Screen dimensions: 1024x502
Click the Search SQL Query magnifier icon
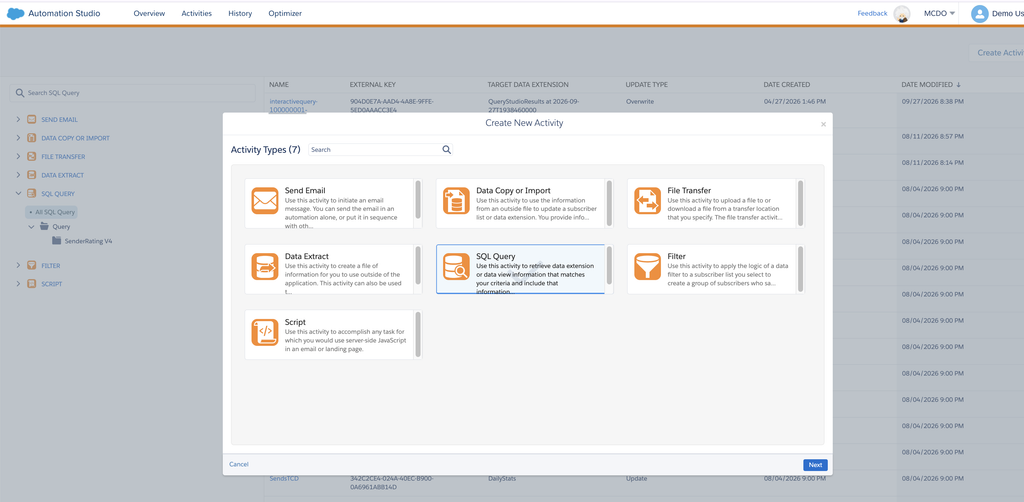coord(20,93)
